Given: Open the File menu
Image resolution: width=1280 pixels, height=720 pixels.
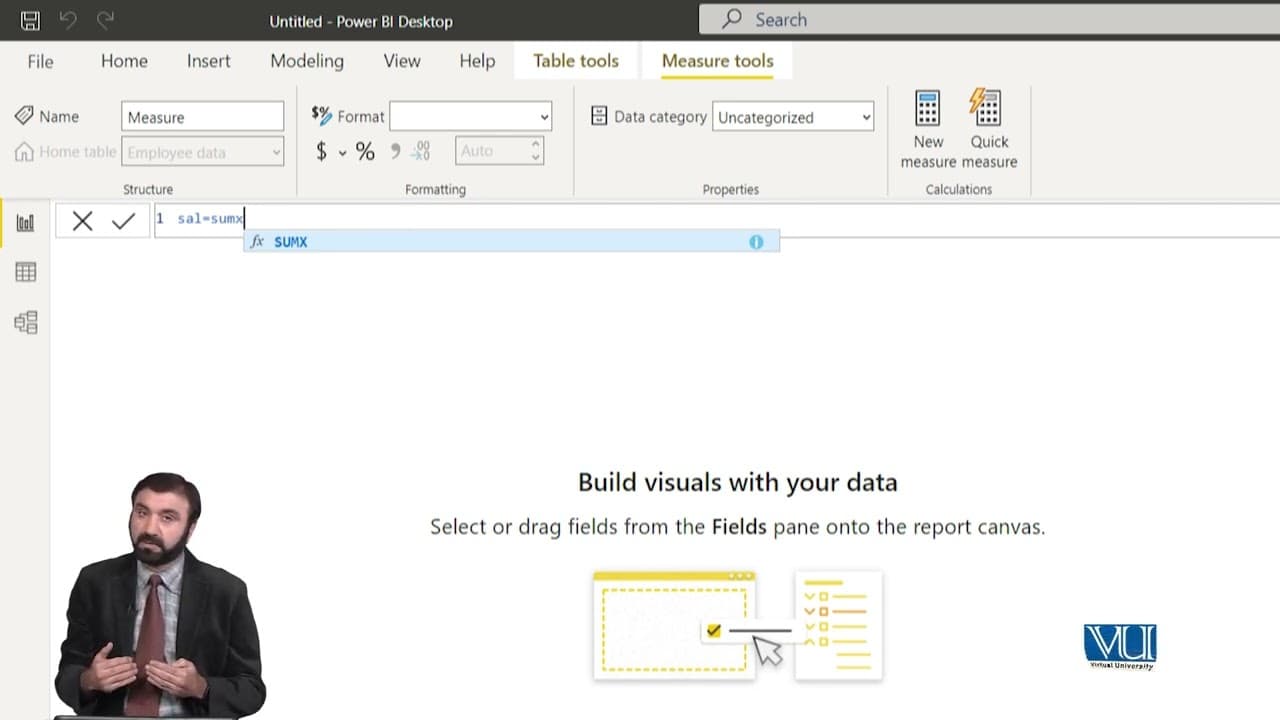Looking at the screenshot, I should tap(40, 61).
